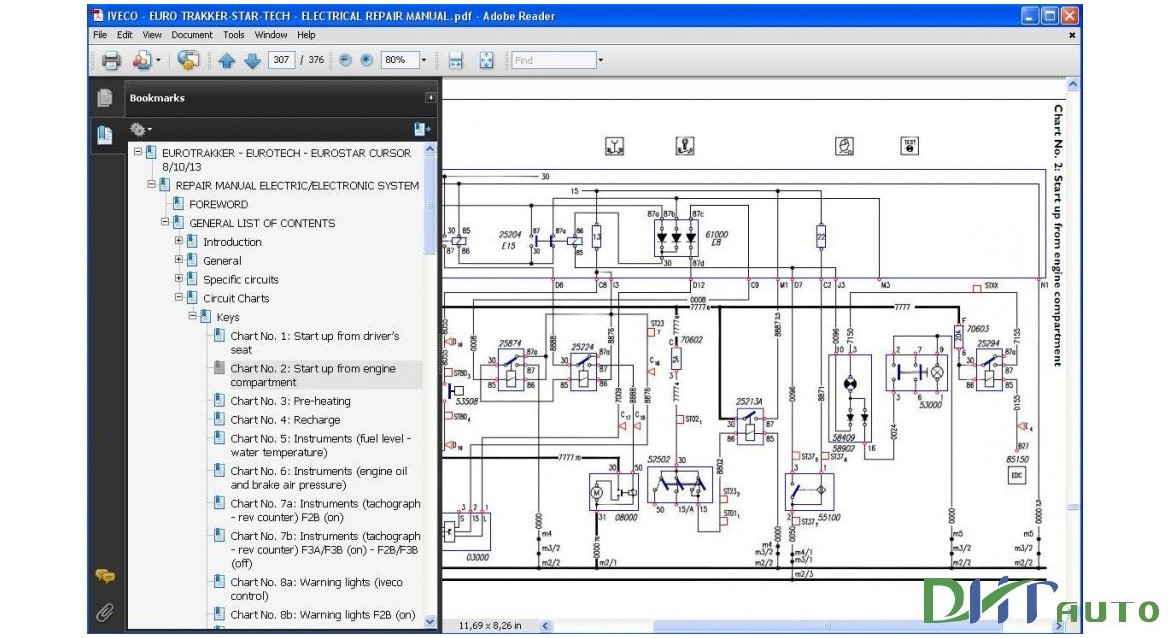
Task: Open the Find options dropdown arrow
Action: [x=601, y=60]
